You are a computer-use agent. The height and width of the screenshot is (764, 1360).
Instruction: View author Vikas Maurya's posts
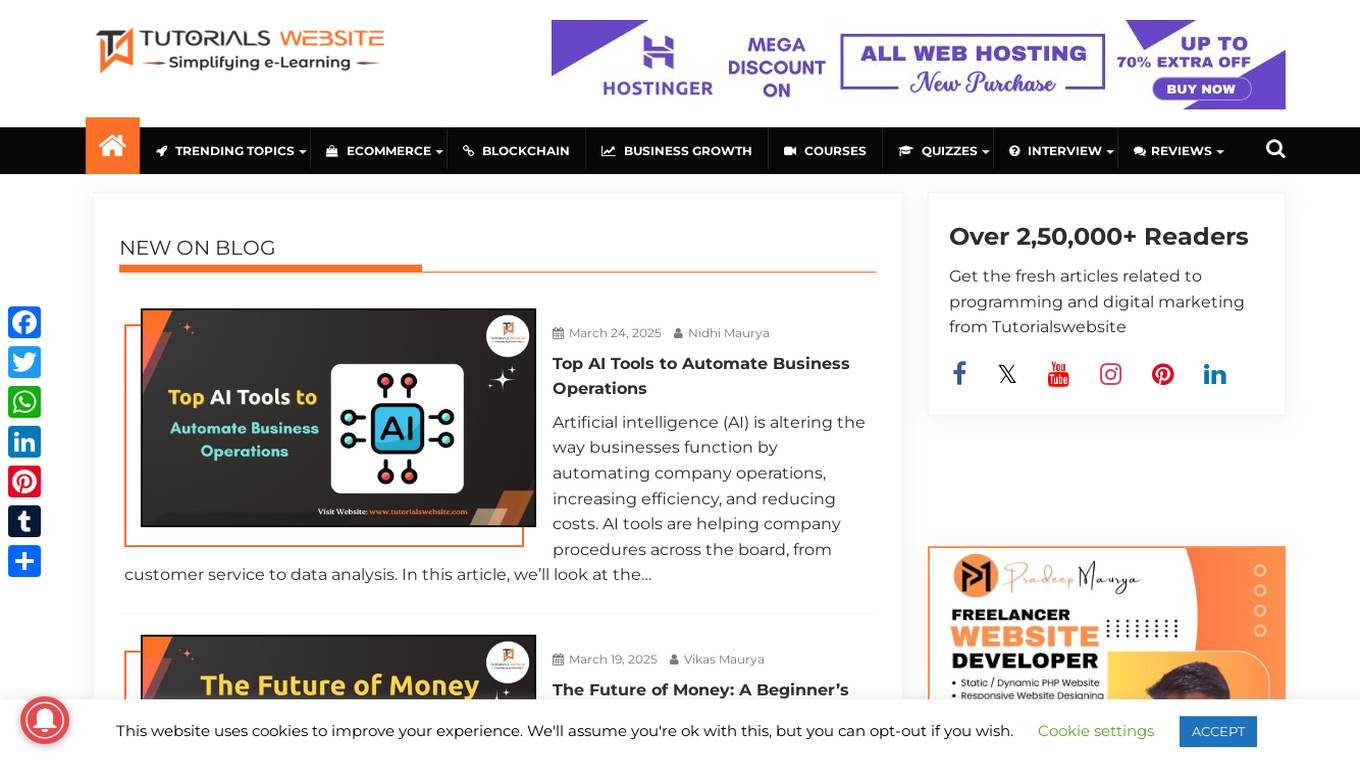click(x=723, y=659)
